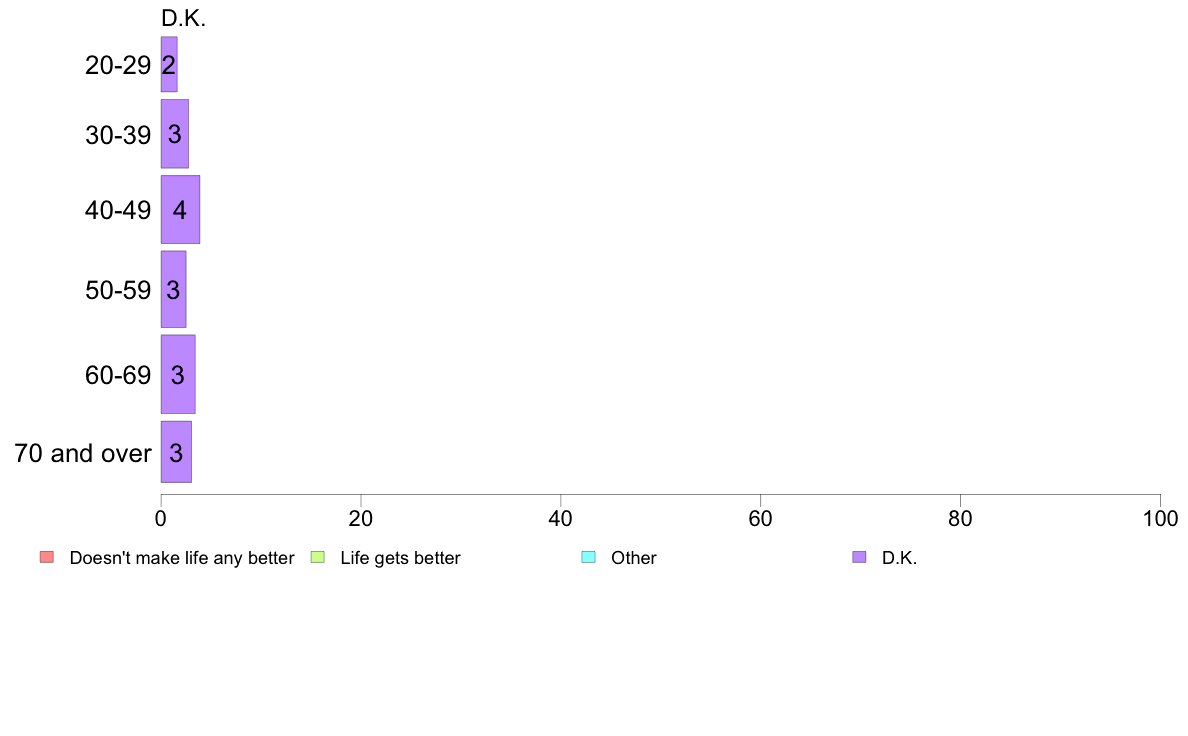Image resolution: width=1188 pixels, height=736 pixels.
Task: Click the 100 tick on the x-axis
Action: click(1160, 518)
